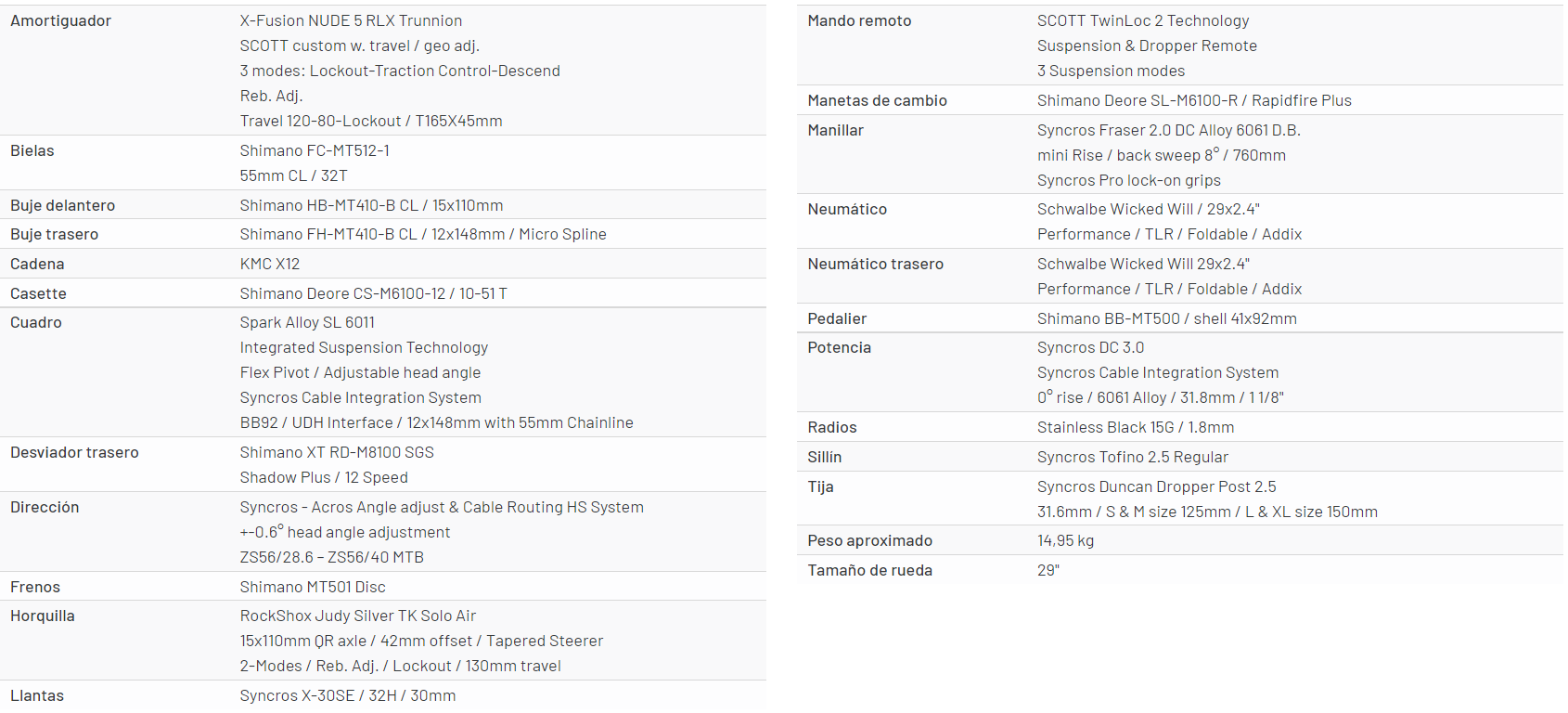This screenshot has height=713, width=1568.
Task: Click the Syncros X-30SE rims value
Action: (348, 695)
